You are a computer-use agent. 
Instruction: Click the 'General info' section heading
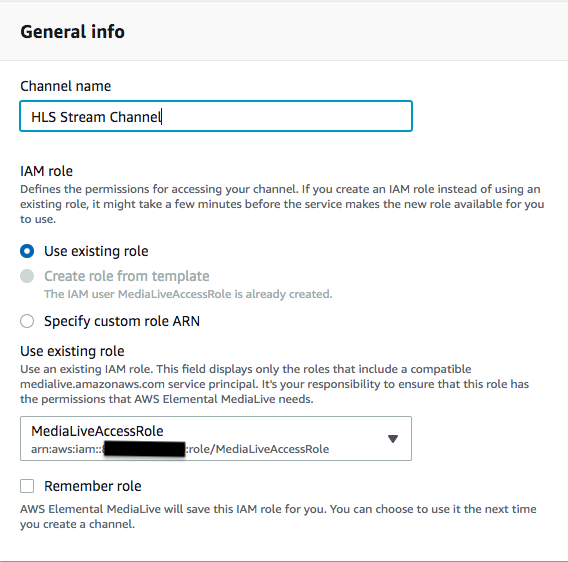[x=72, y=32]
